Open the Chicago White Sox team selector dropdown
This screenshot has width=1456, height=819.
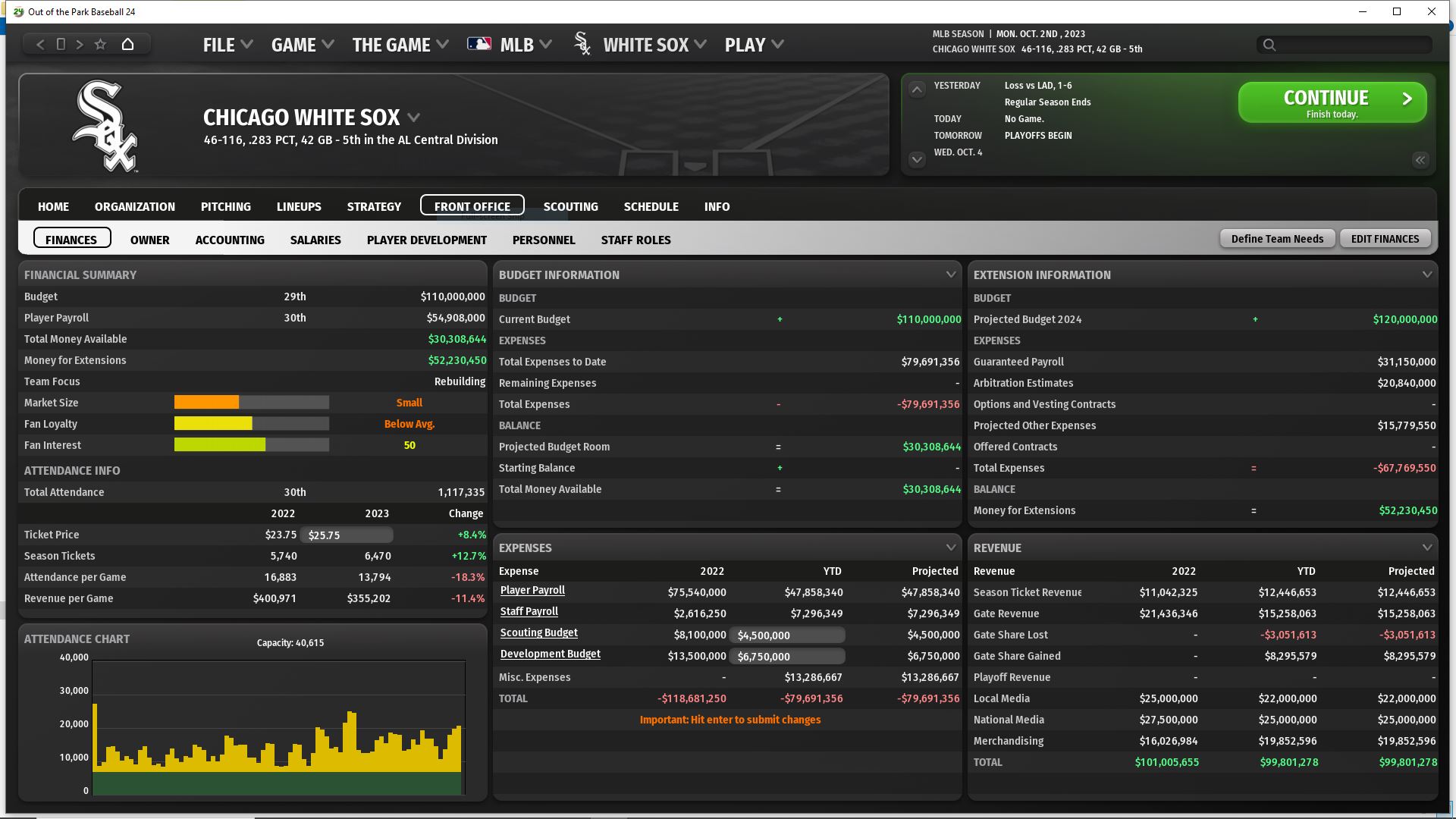tap(414, 118)
